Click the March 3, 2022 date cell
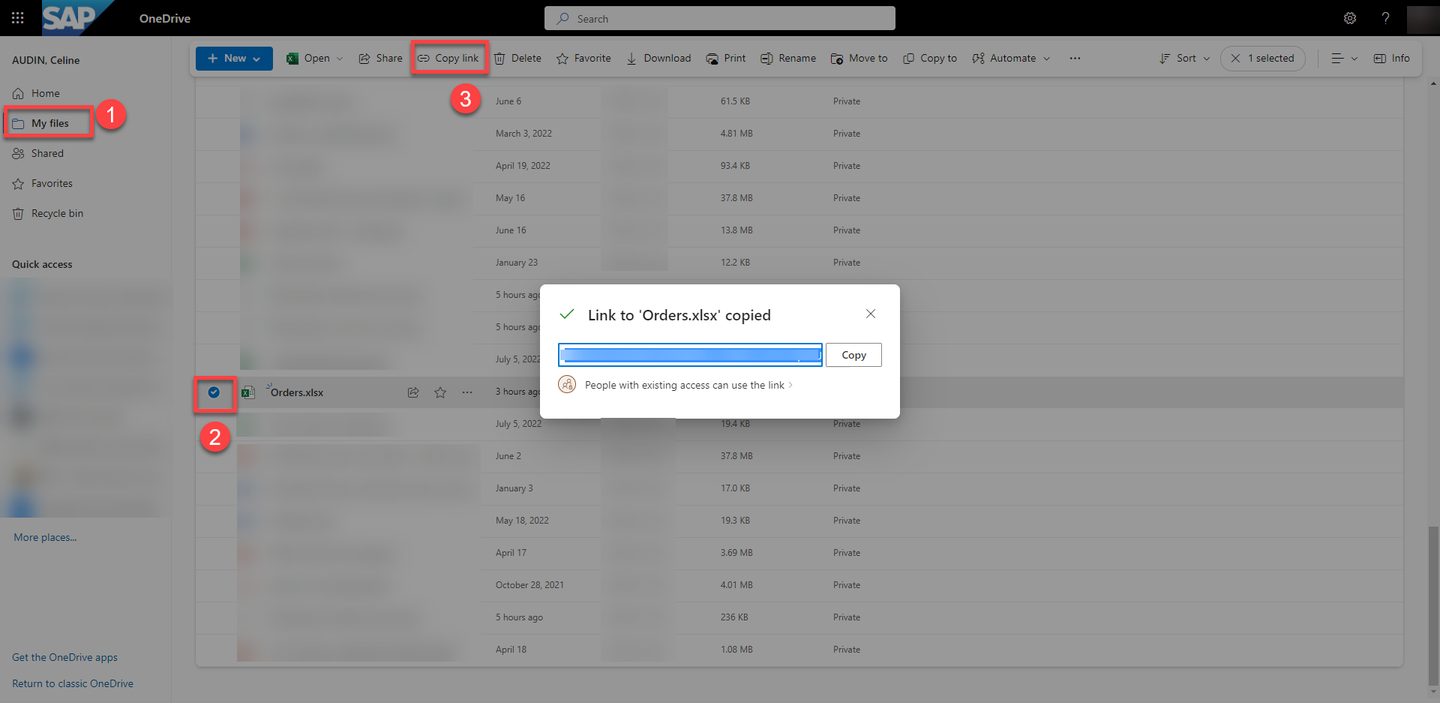 point(524,133)
